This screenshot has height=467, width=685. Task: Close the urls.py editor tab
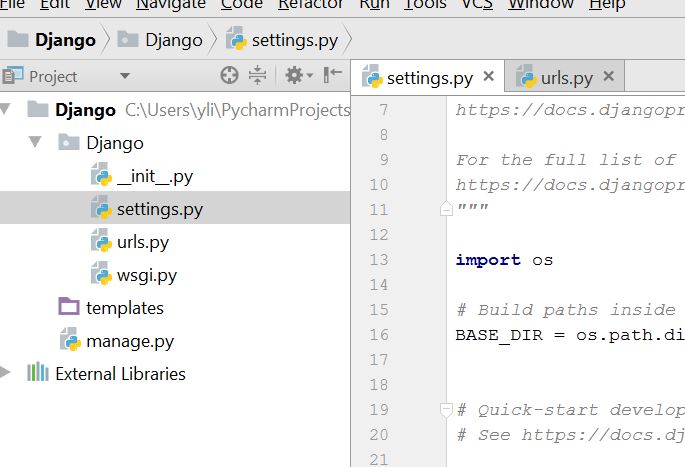click(609, 76)
